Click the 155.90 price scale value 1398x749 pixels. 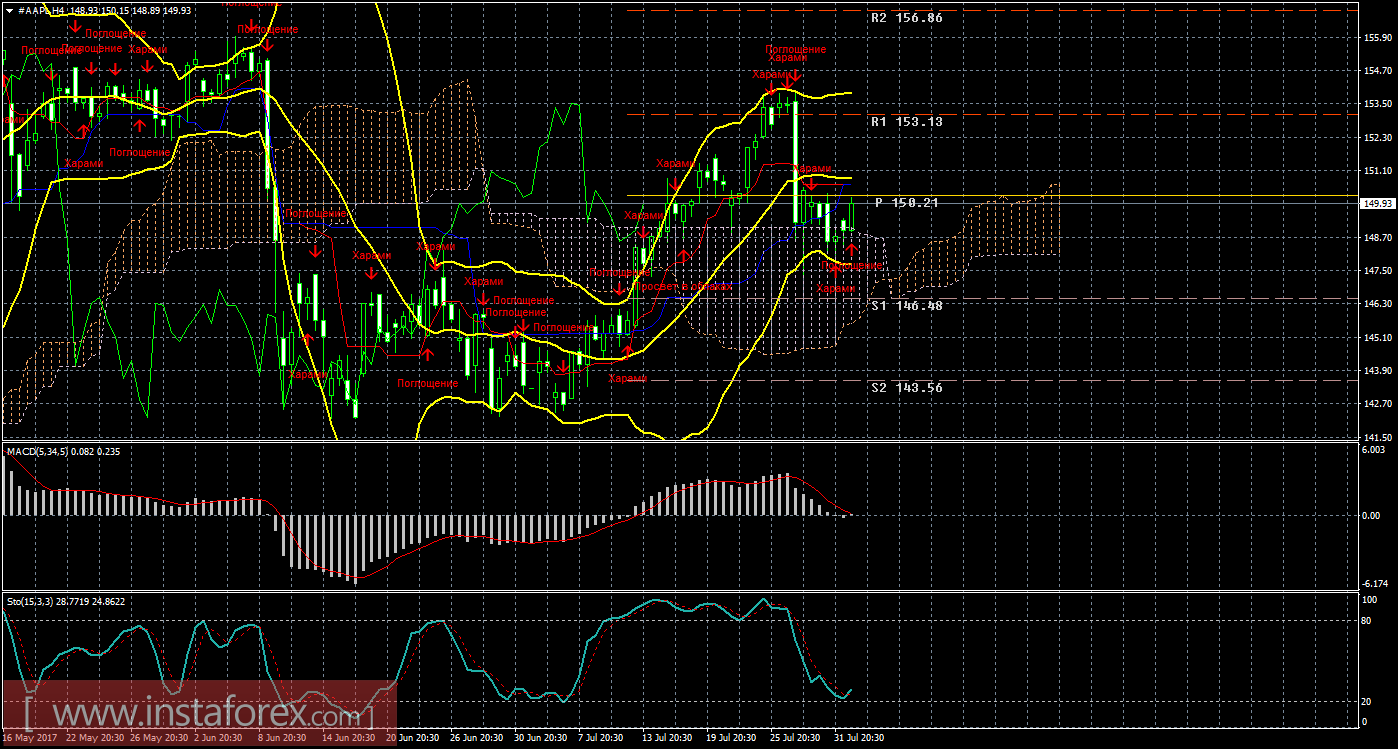point(1376,38)
